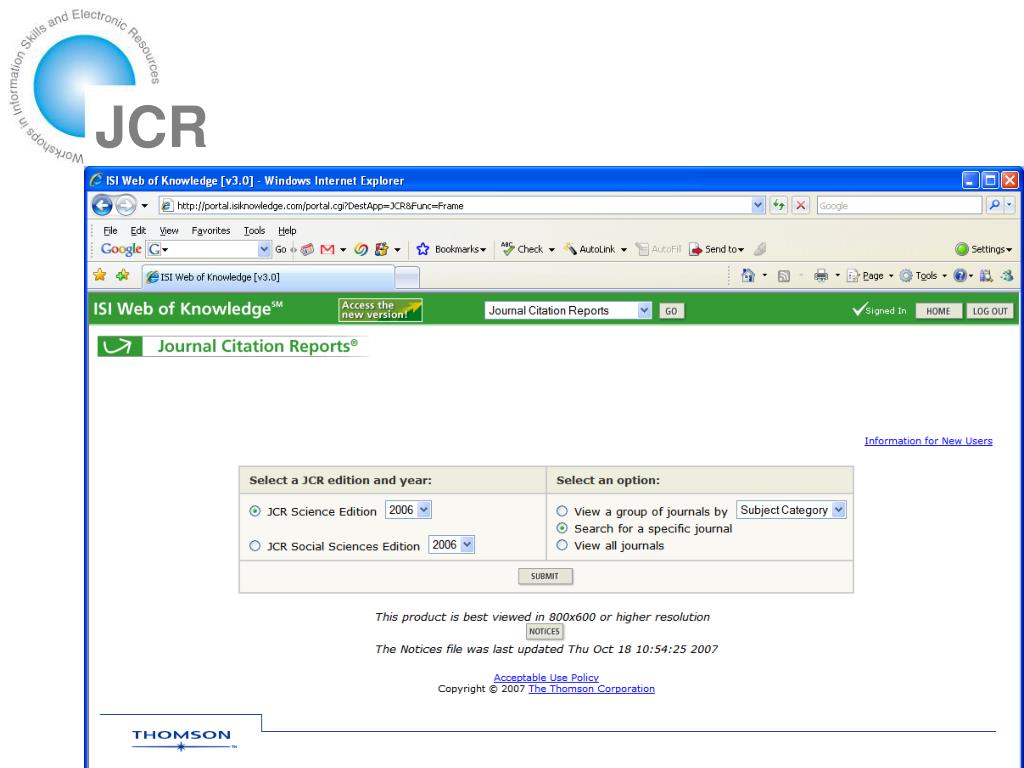Click the AutoLink wand icon
Screen dimensions: 1024x768
[x=570, y=249]
